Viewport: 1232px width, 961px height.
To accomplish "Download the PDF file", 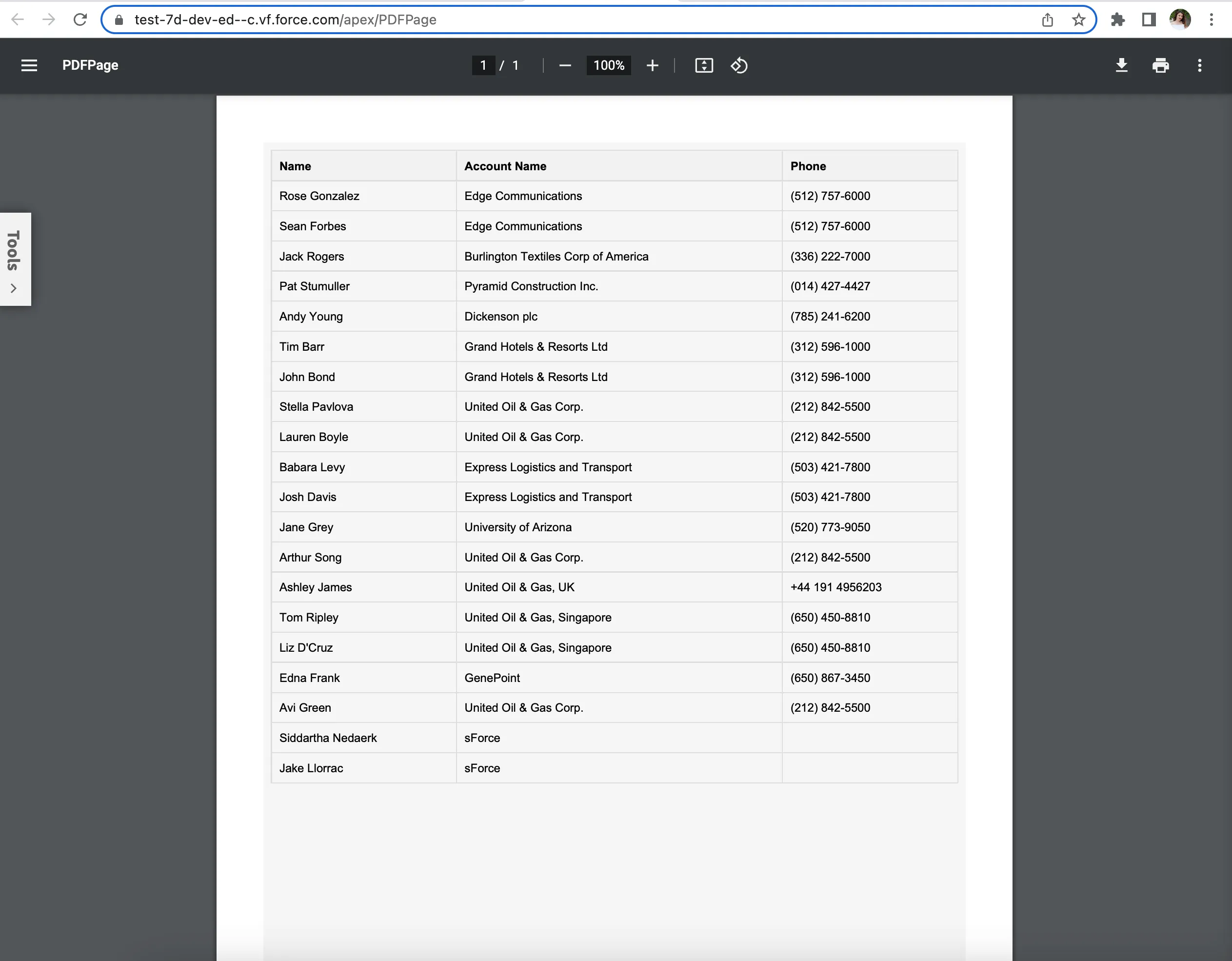I will 1122,65.
